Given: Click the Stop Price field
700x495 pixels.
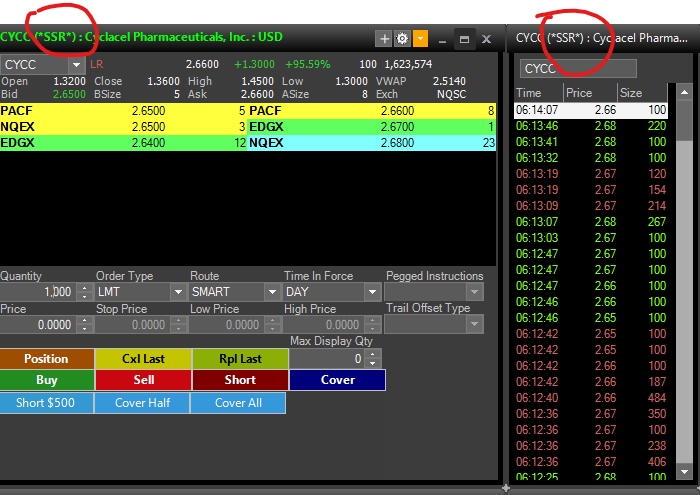Looking at the screenshot, I should tap(133, 324).
